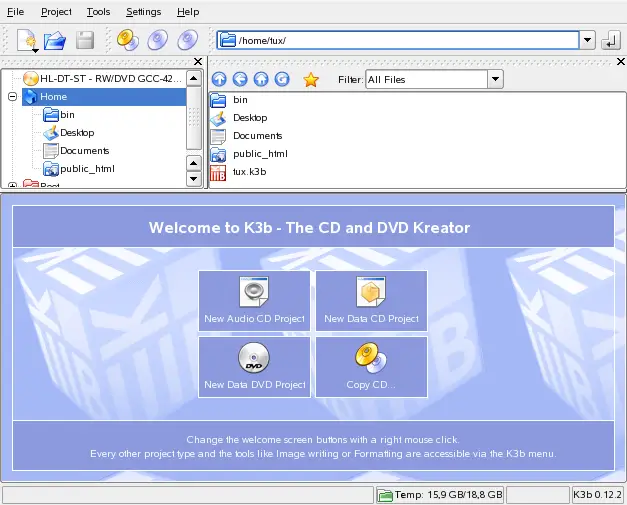Select the HL-DT-ST RW/DVD drive item
The image size is (627, 505).
[x=105, y=78]
